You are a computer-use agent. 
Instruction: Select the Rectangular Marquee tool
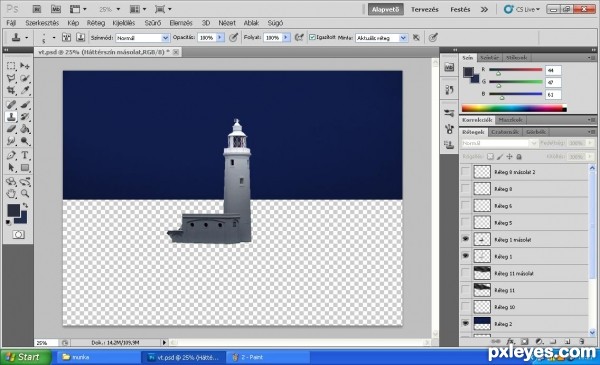11,66
